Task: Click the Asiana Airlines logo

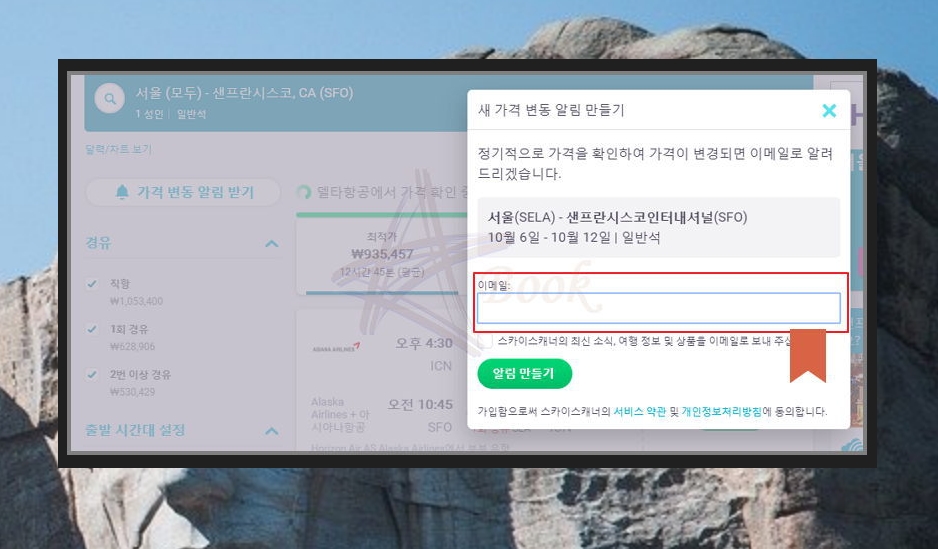Action: 336,347
